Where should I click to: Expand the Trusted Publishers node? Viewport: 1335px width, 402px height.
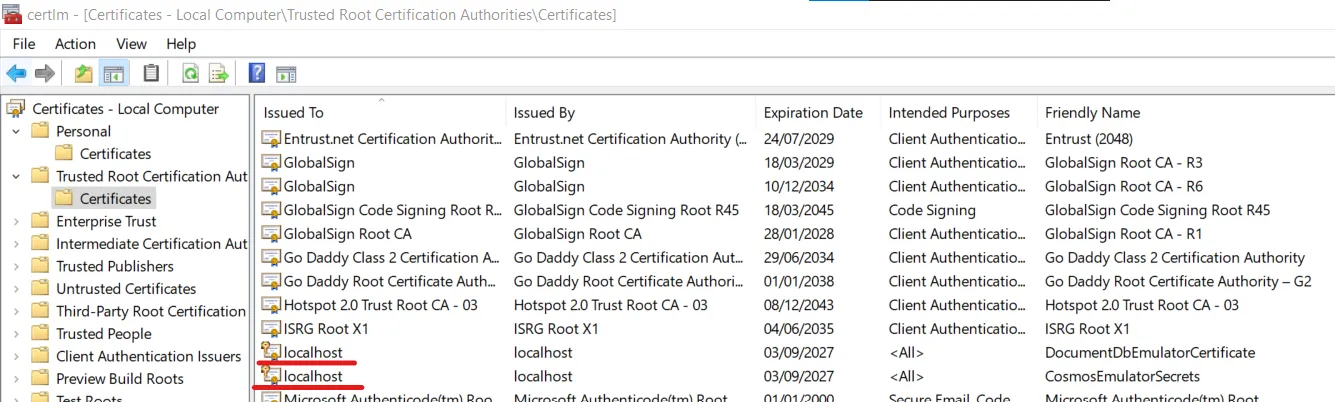coord(16,266)
